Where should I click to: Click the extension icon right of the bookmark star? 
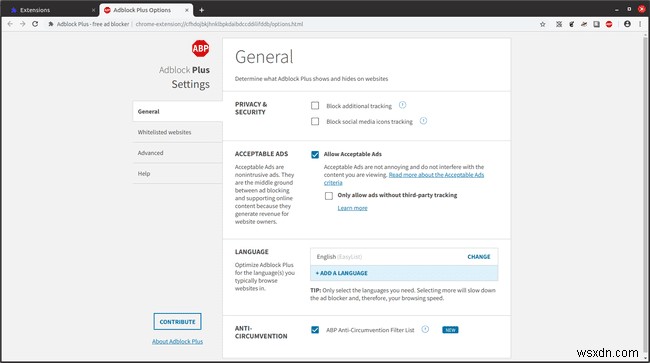[x=559, y=24]
